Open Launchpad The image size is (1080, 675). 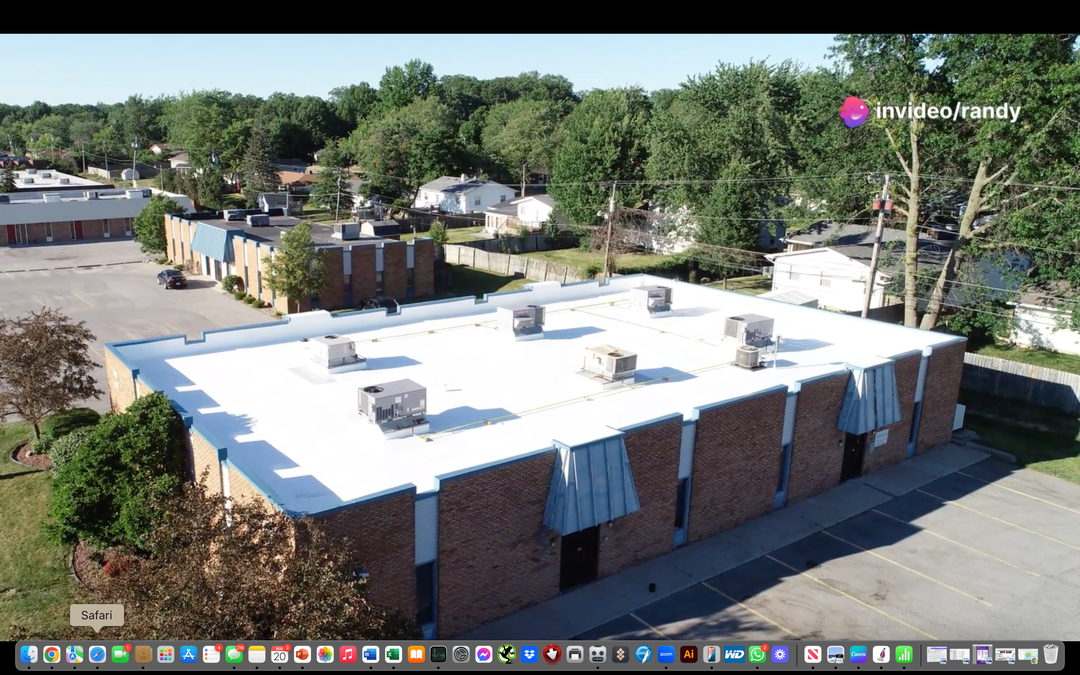165,654
